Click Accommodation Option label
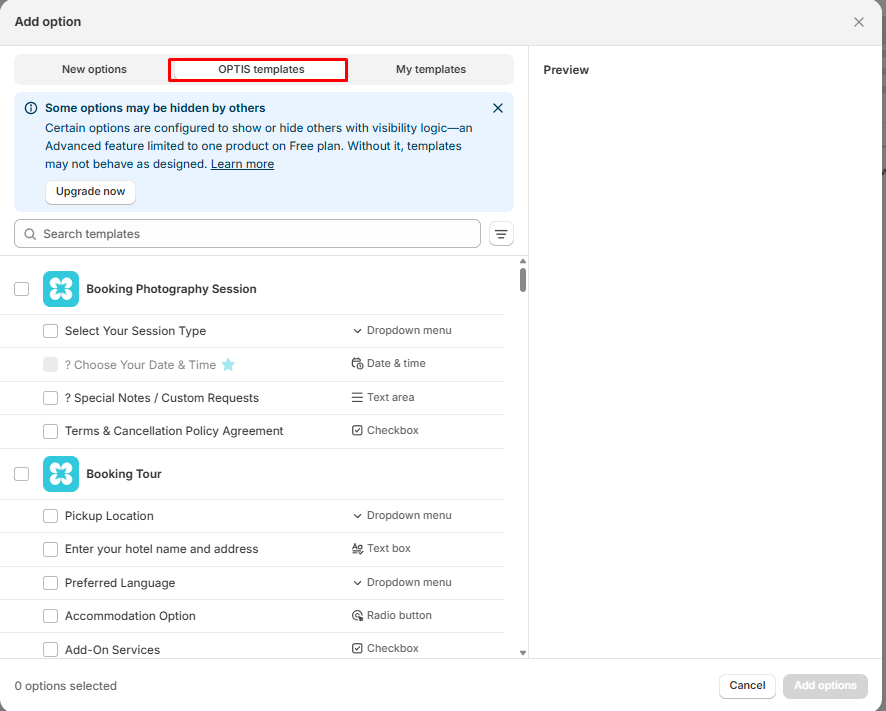This screenshot has height=711, width=886. pyautogui.click(x=130, y=616)
